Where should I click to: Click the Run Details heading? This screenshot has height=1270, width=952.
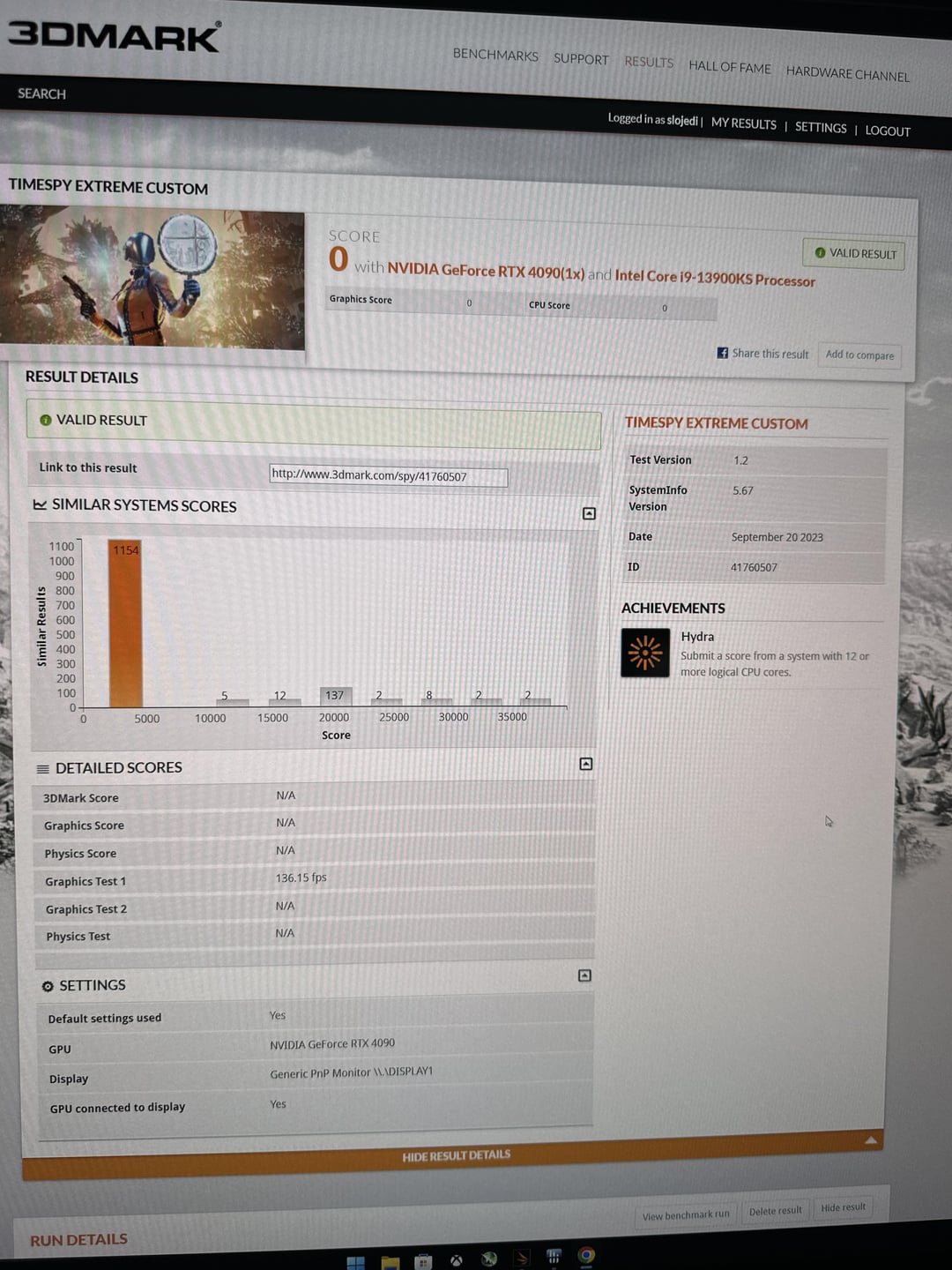point(78,1240)
